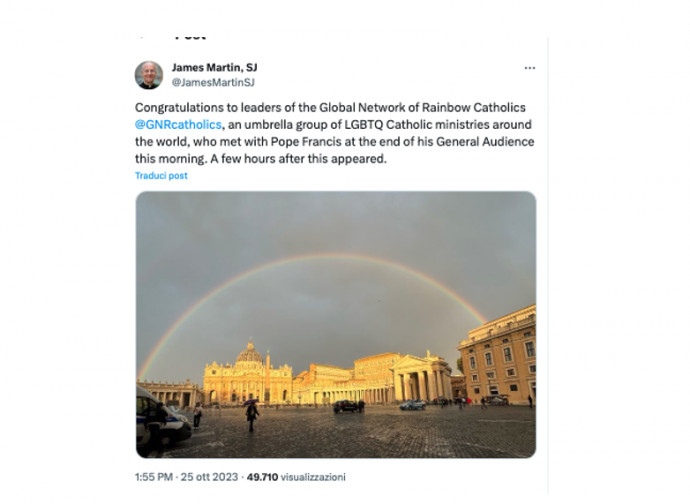The width and height of the screenshot is (690, 504).
Task: Click James Martin's round profile avatar
Action: [x=149, y=75]
